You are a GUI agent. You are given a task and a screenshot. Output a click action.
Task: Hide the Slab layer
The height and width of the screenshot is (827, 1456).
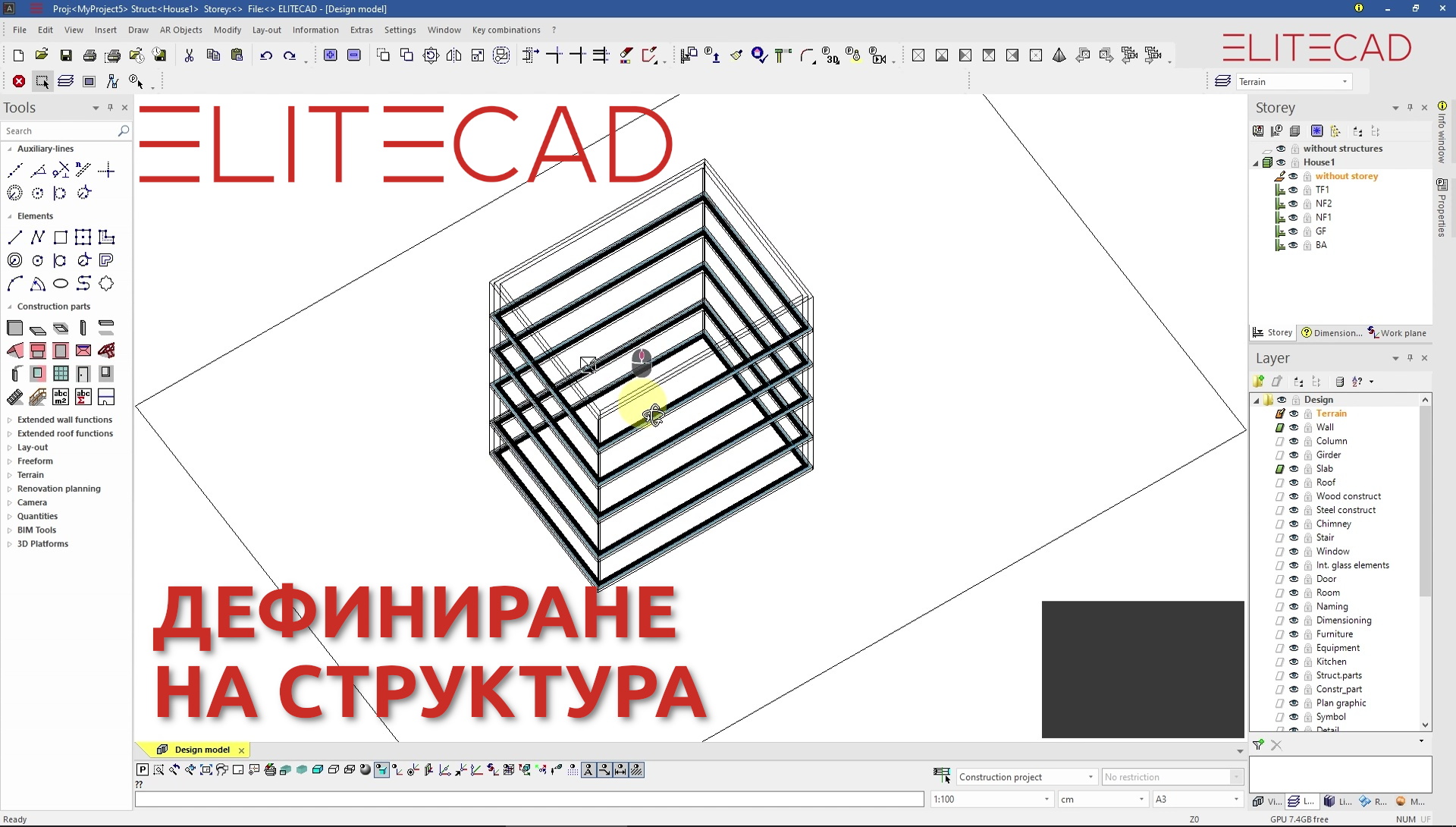click(1294, 469)
